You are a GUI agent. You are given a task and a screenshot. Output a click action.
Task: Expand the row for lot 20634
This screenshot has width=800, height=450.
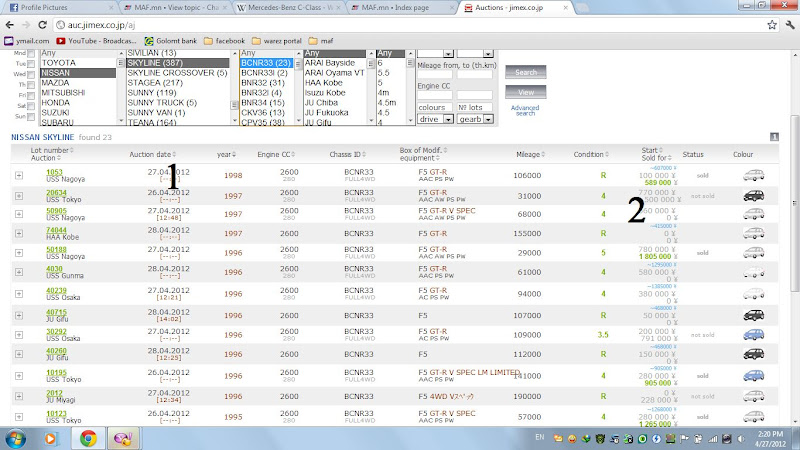(19, 196)
